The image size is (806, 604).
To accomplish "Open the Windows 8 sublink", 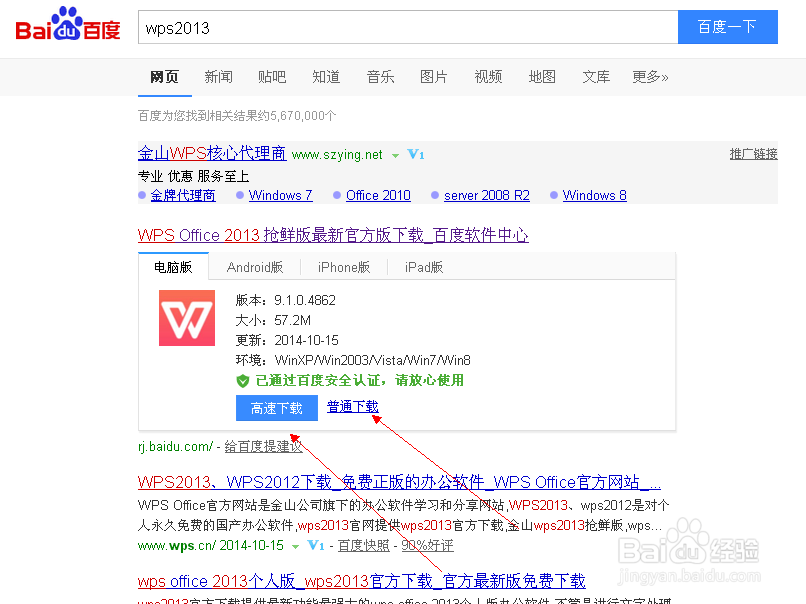I will [595, 195].
